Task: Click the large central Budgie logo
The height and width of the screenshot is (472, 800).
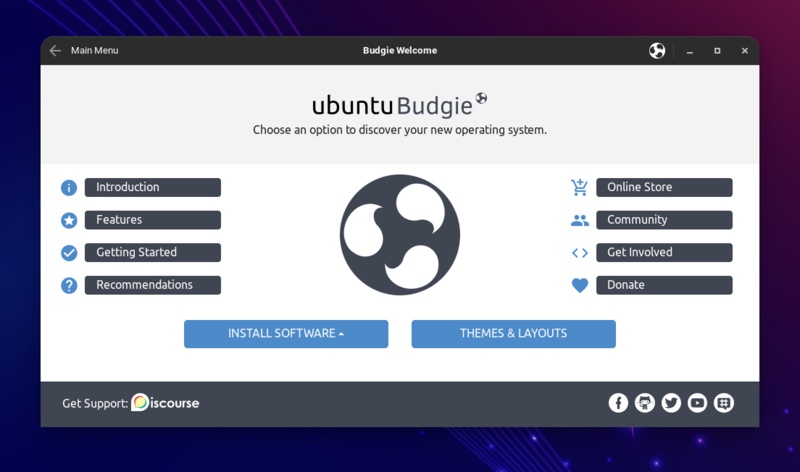Action: (400, 235)
